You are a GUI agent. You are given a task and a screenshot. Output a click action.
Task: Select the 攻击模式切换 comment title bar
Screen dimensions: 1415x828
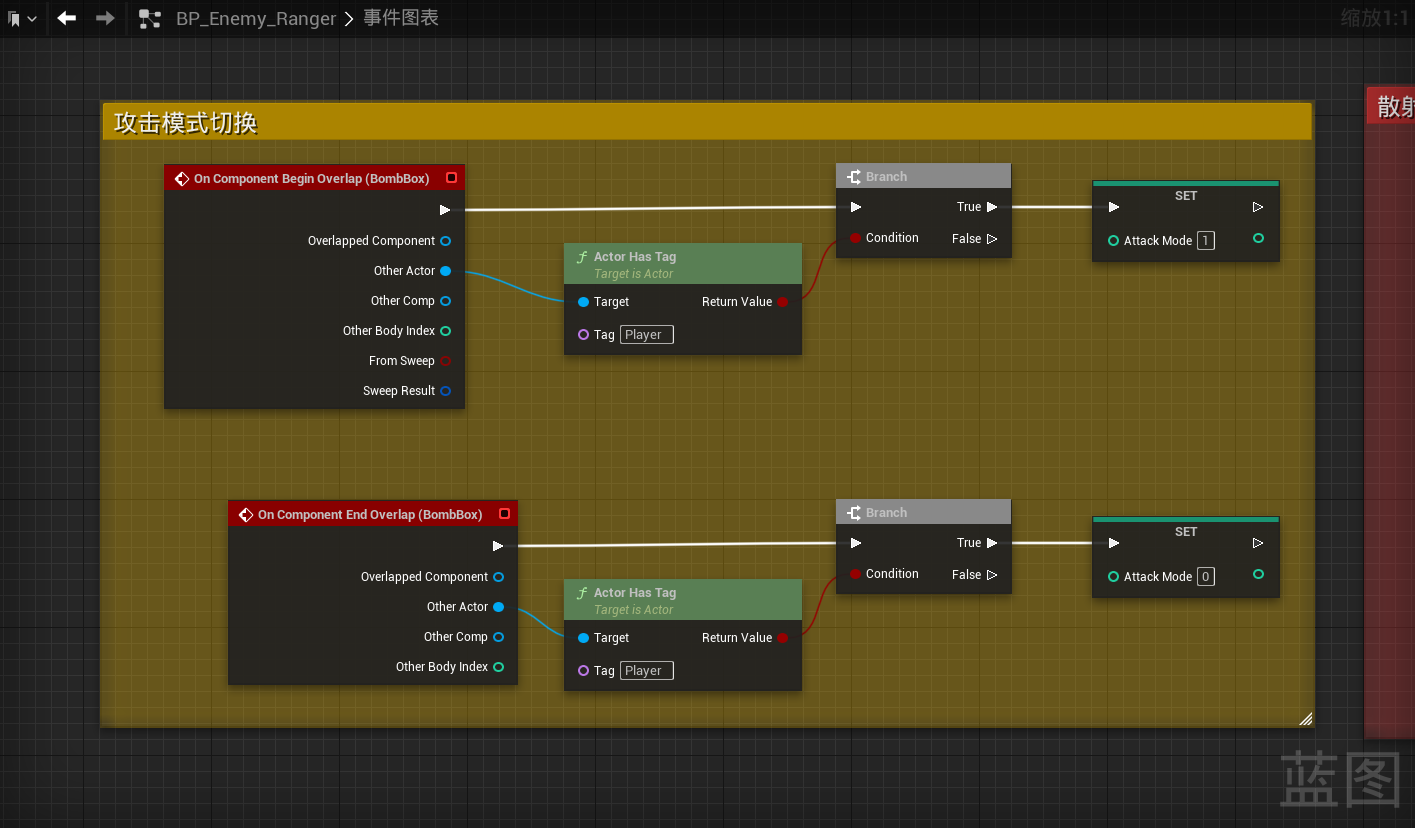[x=706, y=122]
